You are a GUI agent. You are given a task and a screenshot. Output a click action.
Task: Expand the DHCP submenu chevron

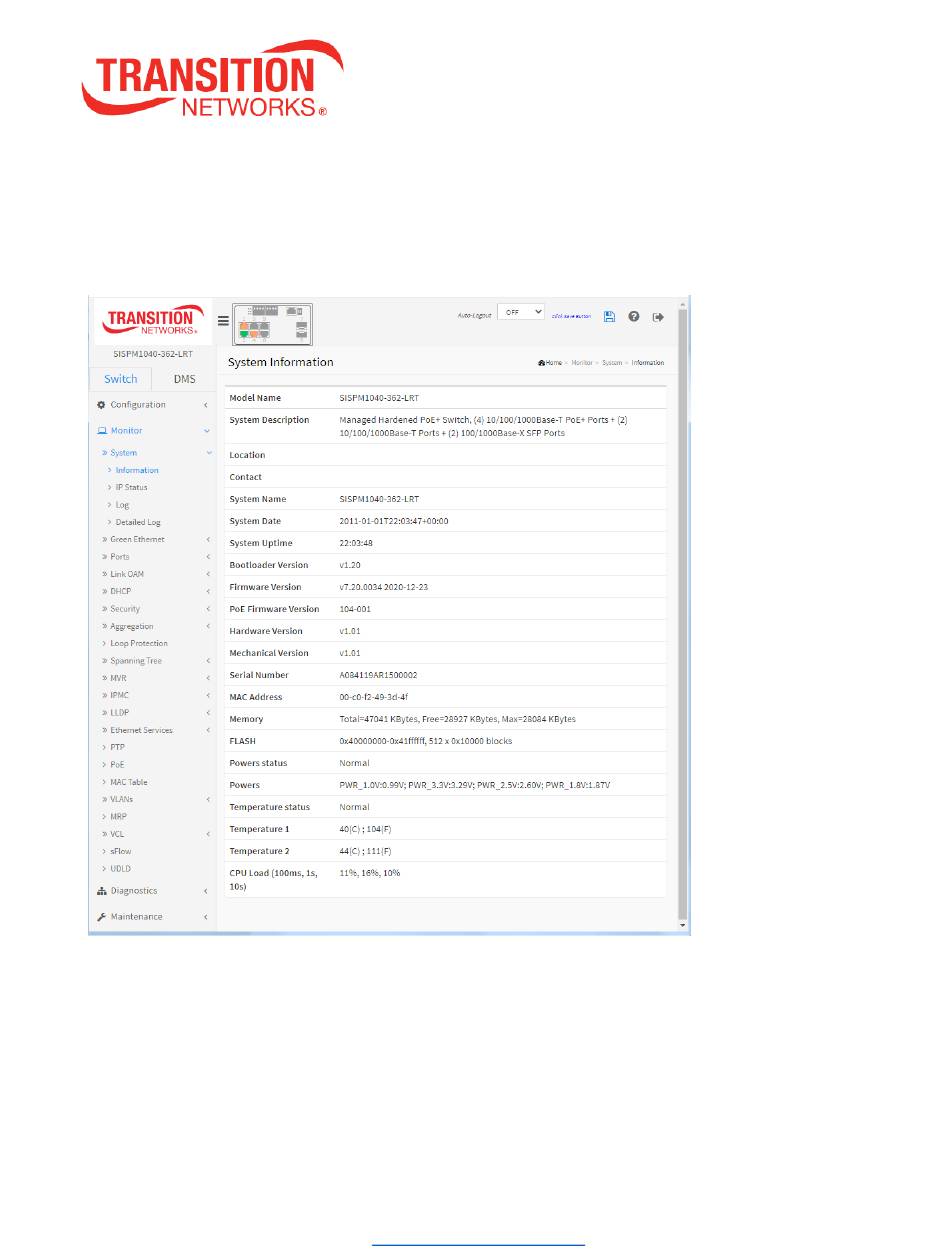(207, 592)
